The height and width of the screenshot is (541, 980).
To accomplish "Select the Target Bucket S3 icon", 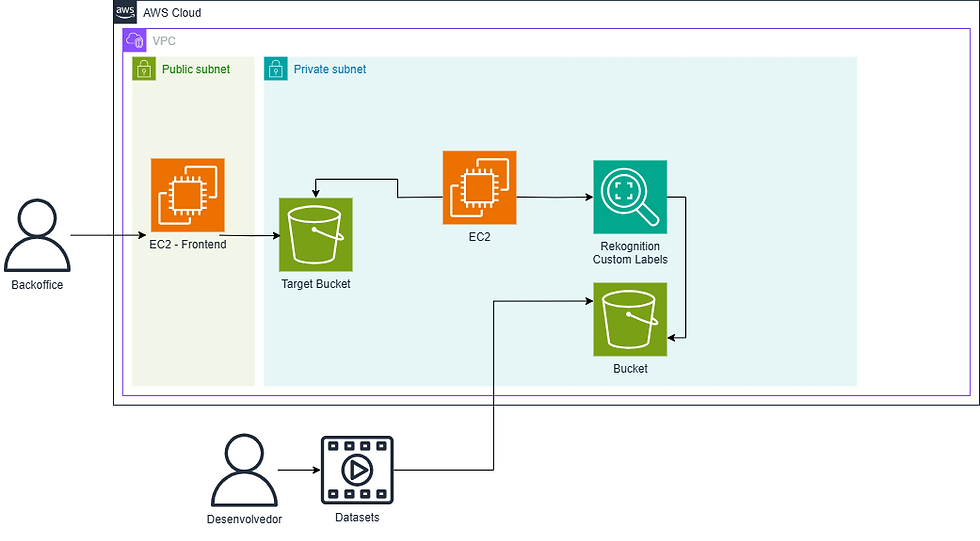I will pyautogui.click(x=316, y=235).
